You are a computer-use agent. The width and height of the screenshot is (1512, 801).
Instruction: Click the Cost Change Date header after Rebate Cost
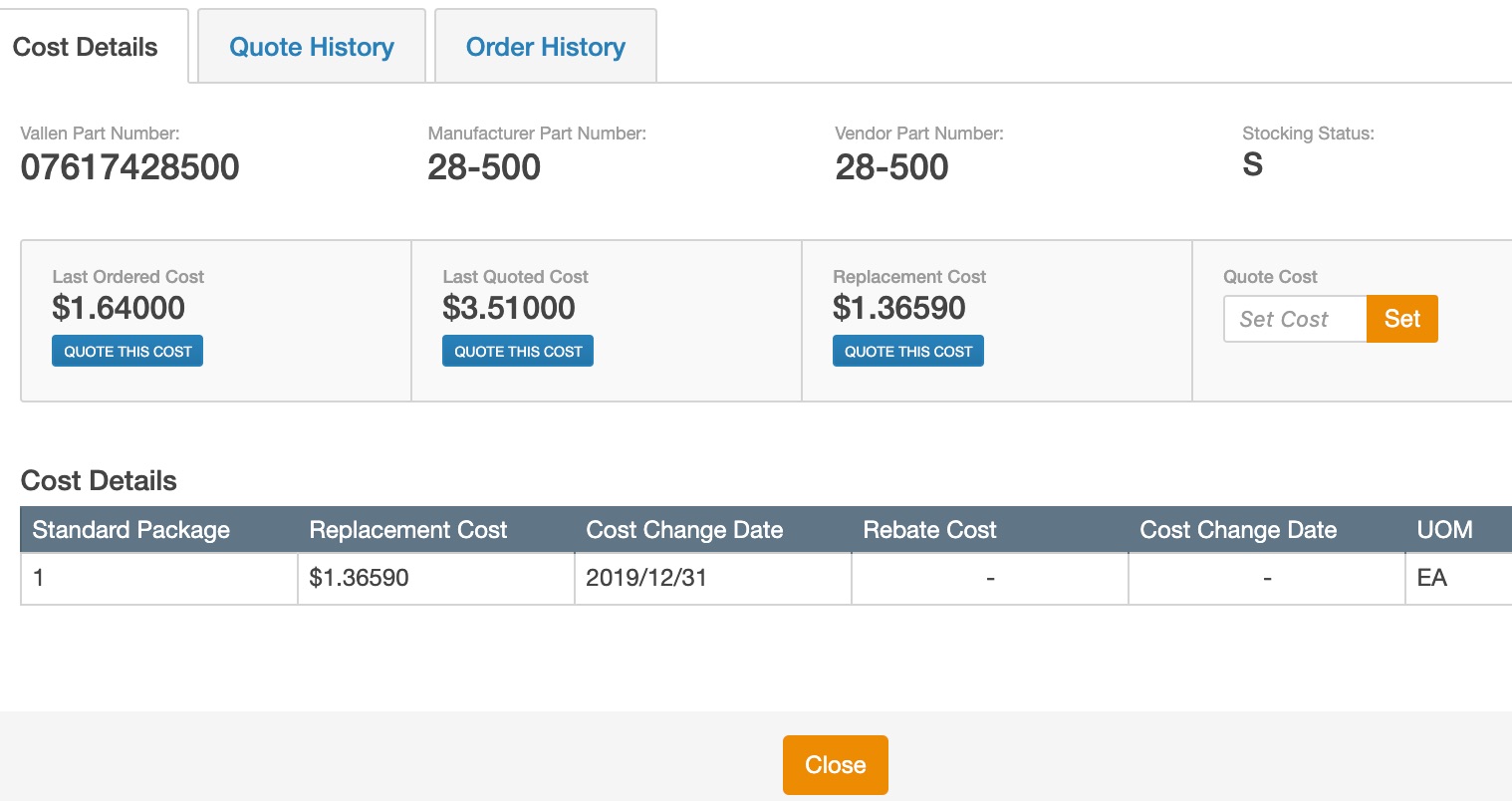click(1238, 530)
